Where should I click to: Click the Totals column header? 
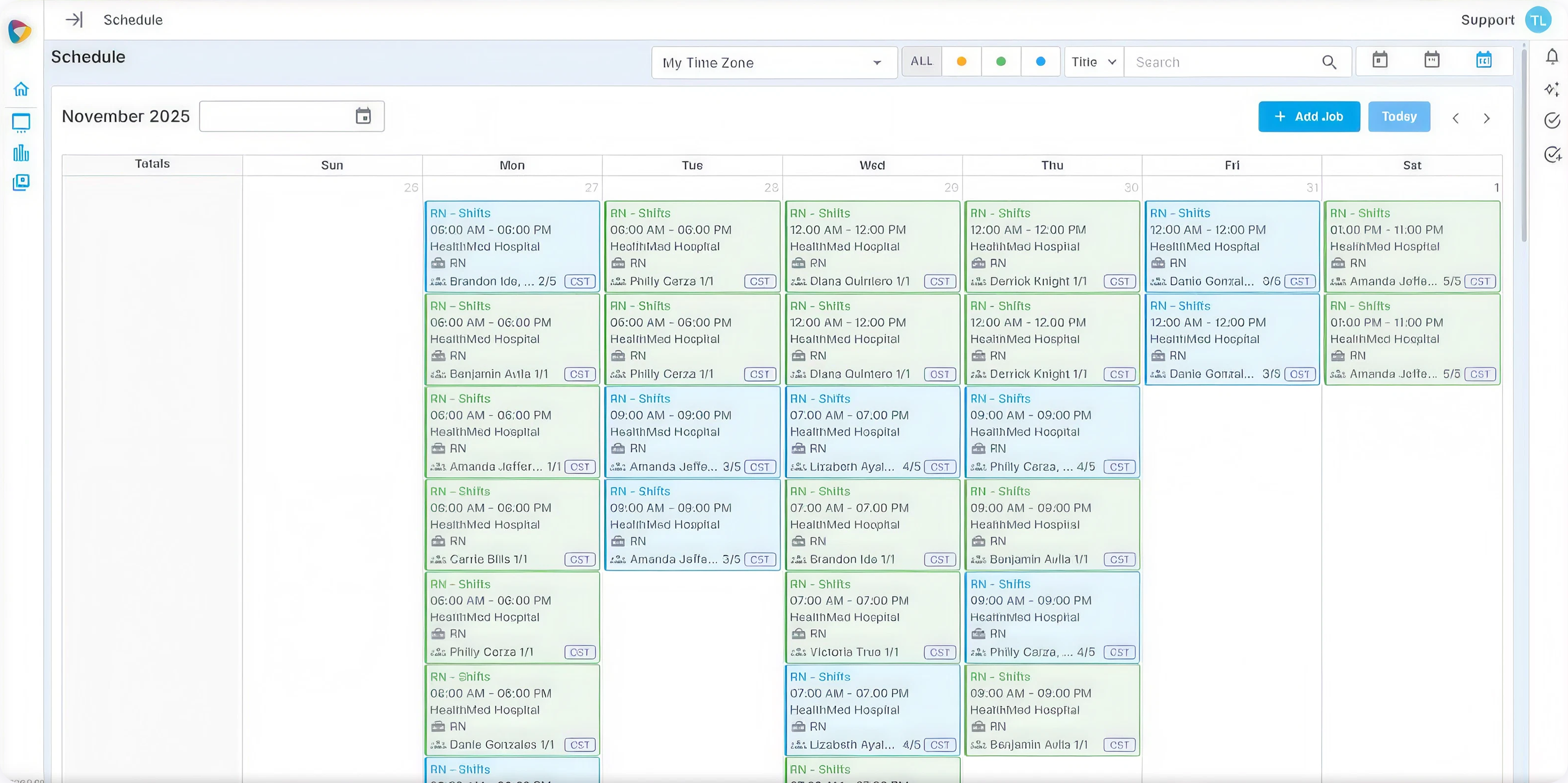coord(152,164)
